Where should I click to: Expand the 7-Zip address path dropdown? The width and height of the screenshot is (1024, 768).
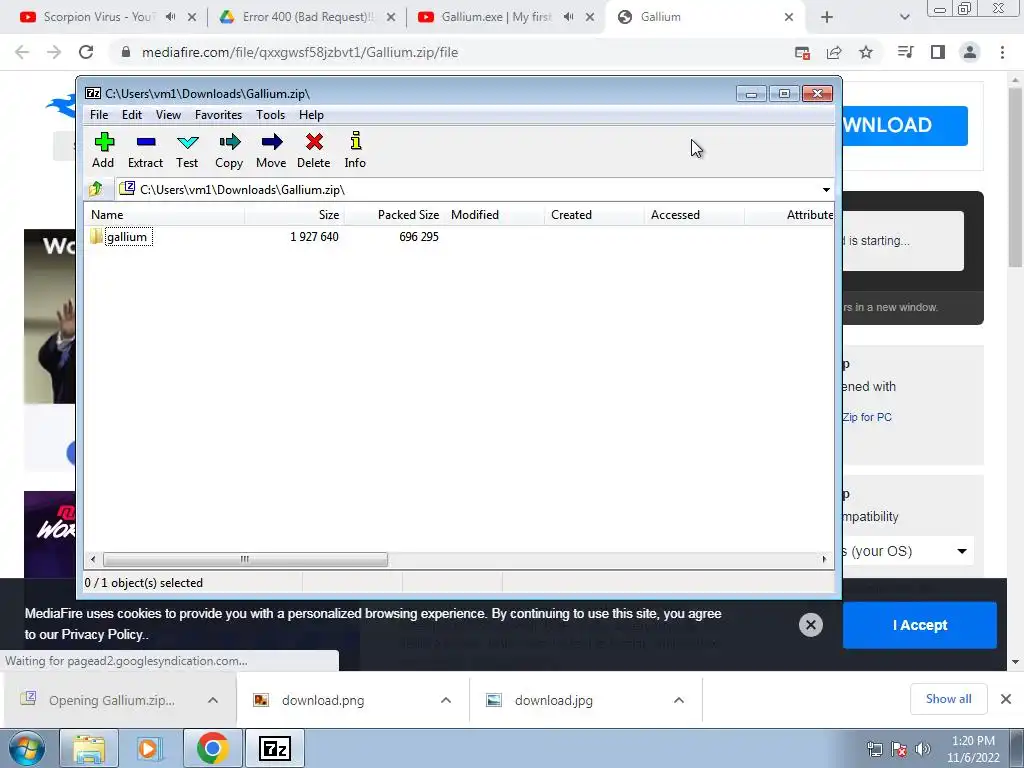(x=826, y=189)
